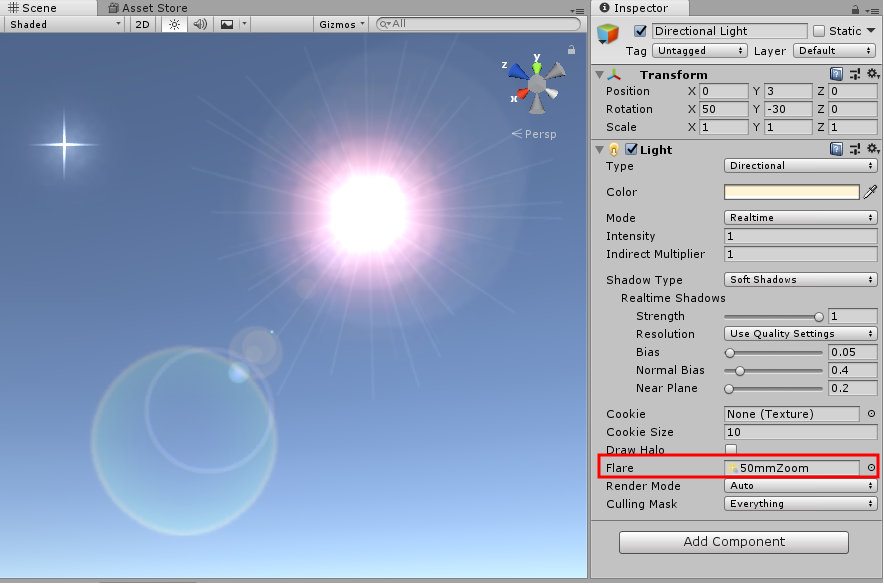This screenshot has width=884, height=584.
Task: Click the scene search field
Action: coord(478,24)
